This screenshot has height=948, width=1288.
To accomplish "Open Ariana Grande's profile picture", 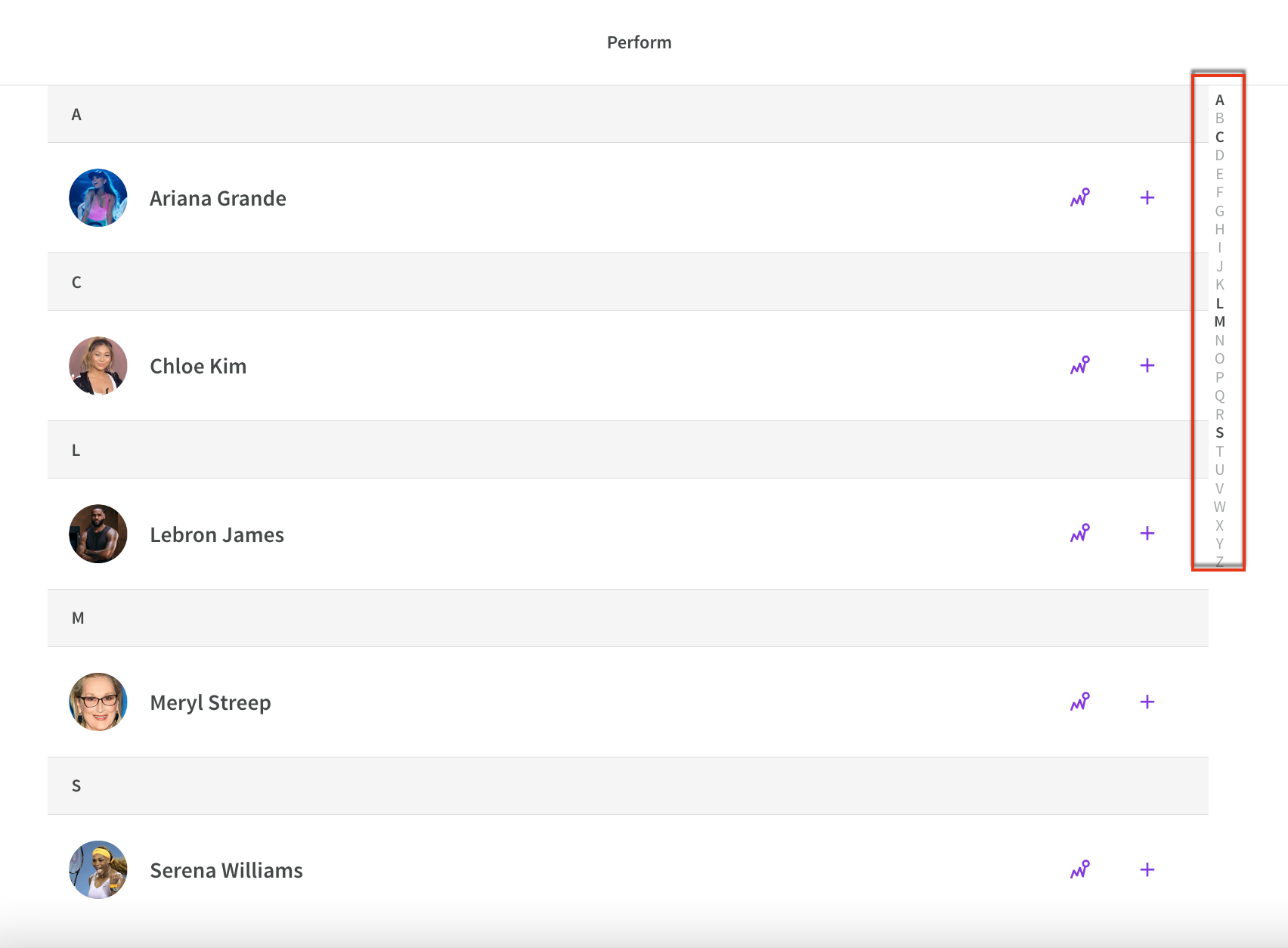I will (x=98, y=198).
